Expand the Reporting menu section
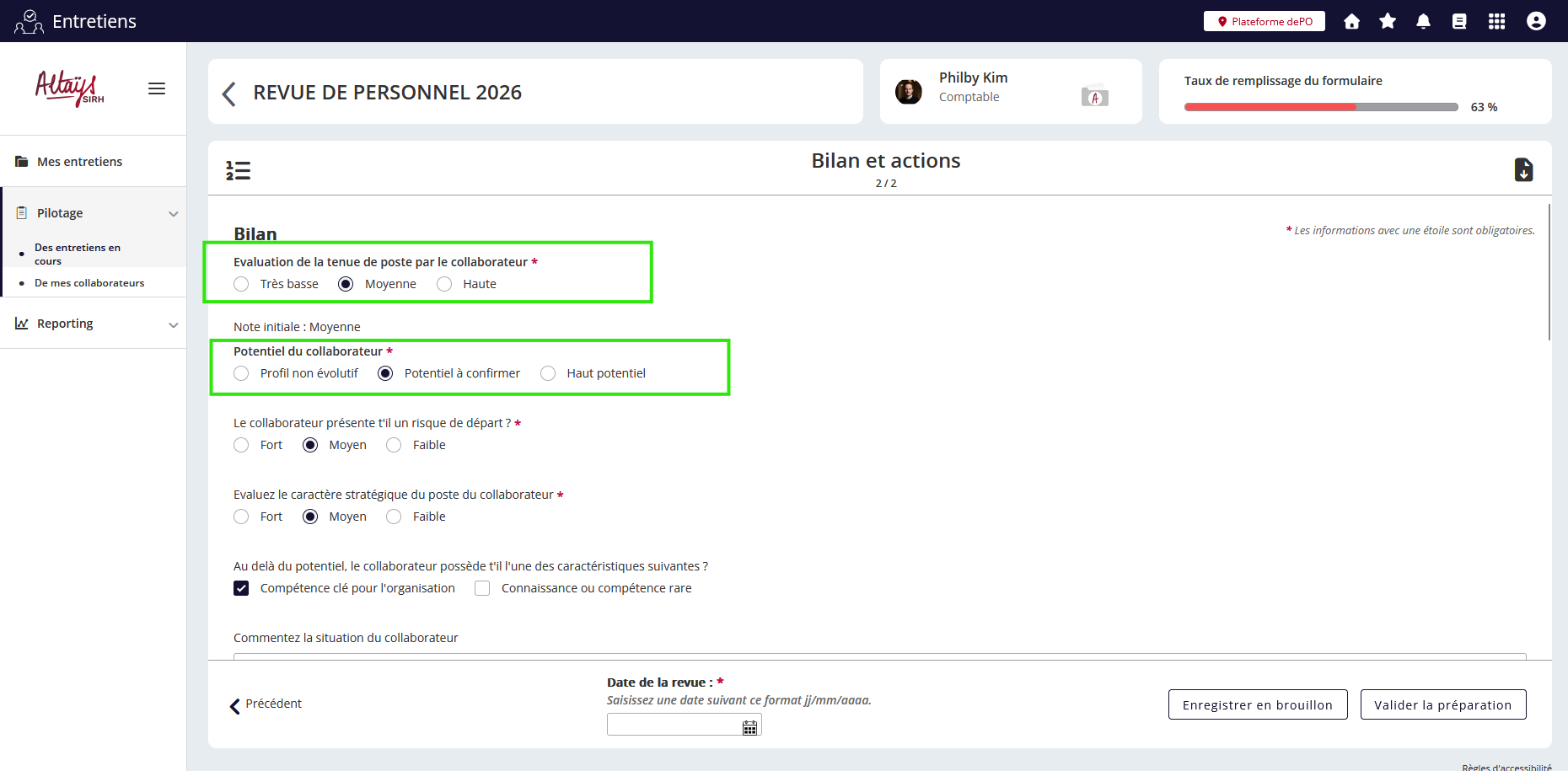The image size is (1568, 771). point(173,324)
